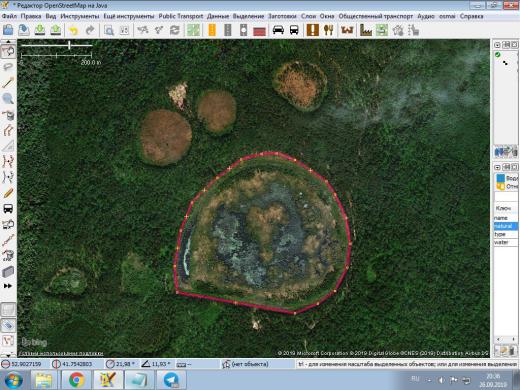The image size is (520, 390).
Task: Open the Заготовки menu
Action: tap(282, 16)
